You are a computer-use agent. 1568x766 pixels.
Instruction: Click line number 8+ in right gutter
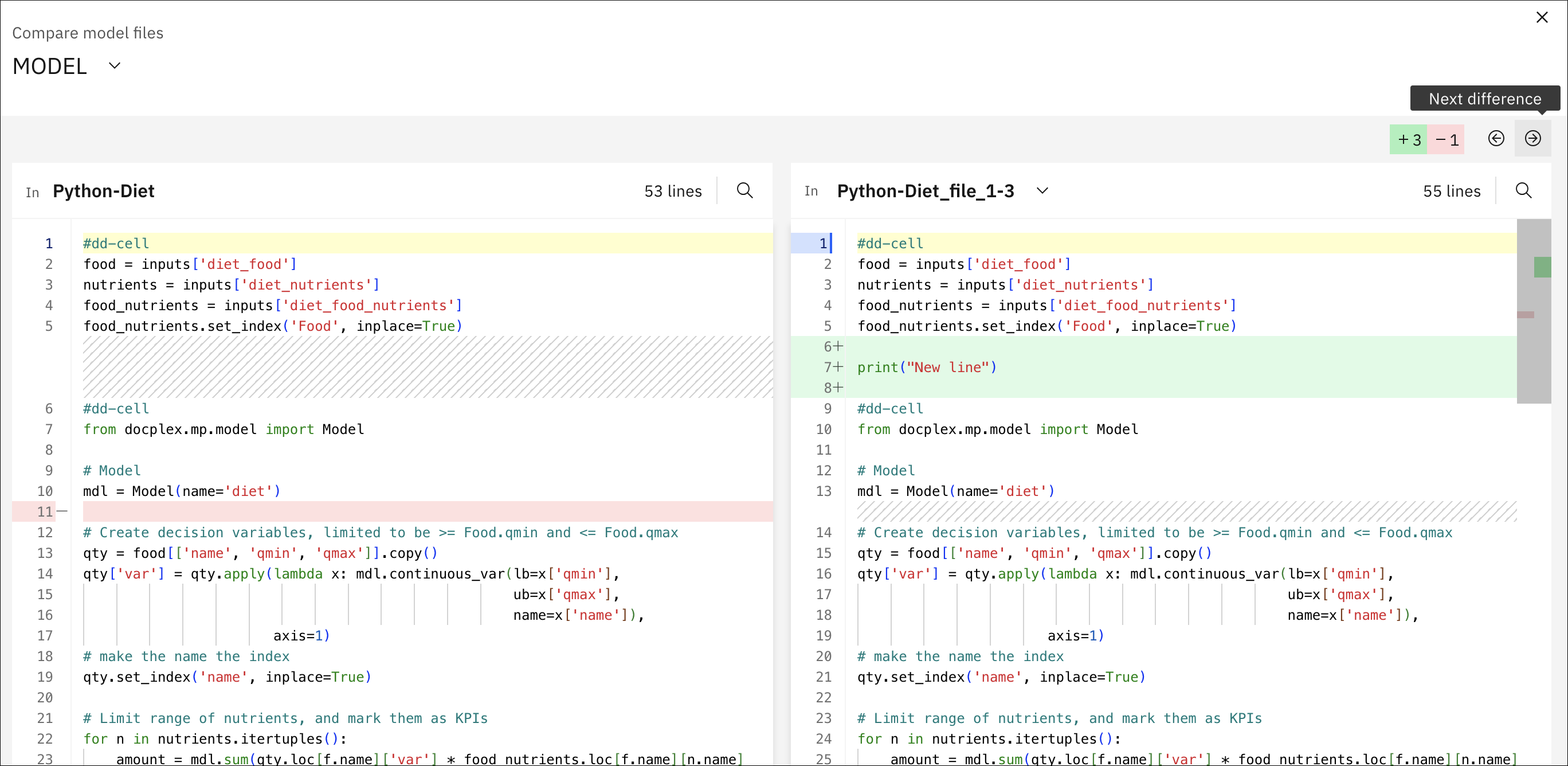click(833, 388)
